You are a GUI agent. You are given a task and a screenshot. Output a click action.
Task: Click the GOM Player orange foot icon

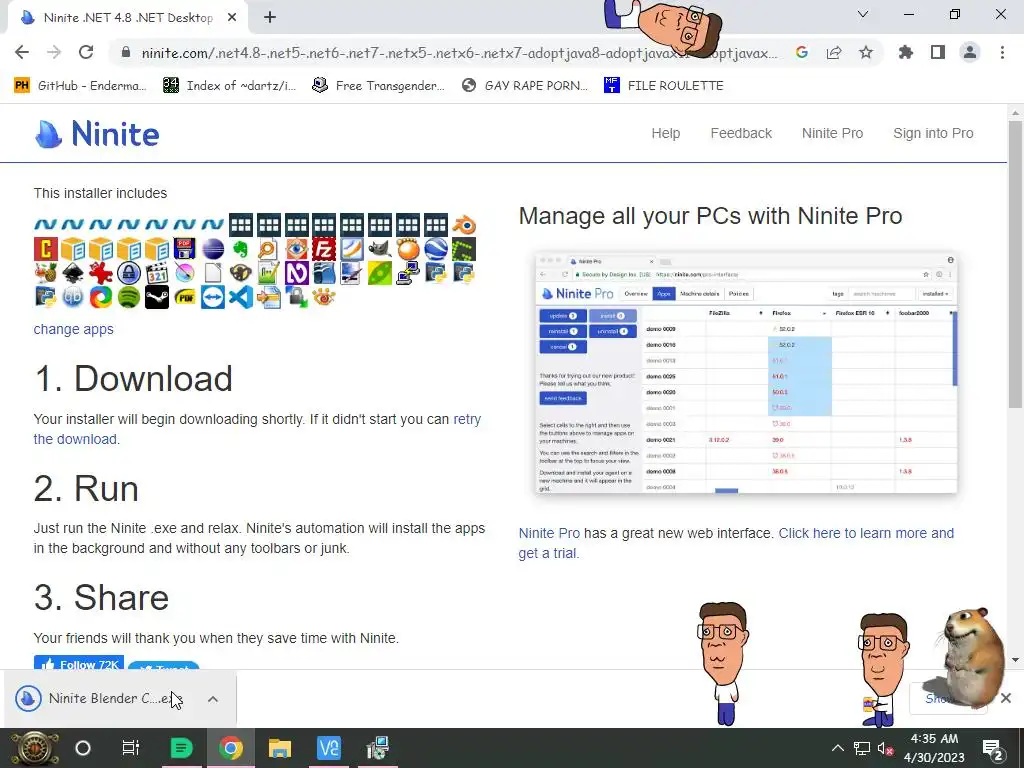[408, 249]
